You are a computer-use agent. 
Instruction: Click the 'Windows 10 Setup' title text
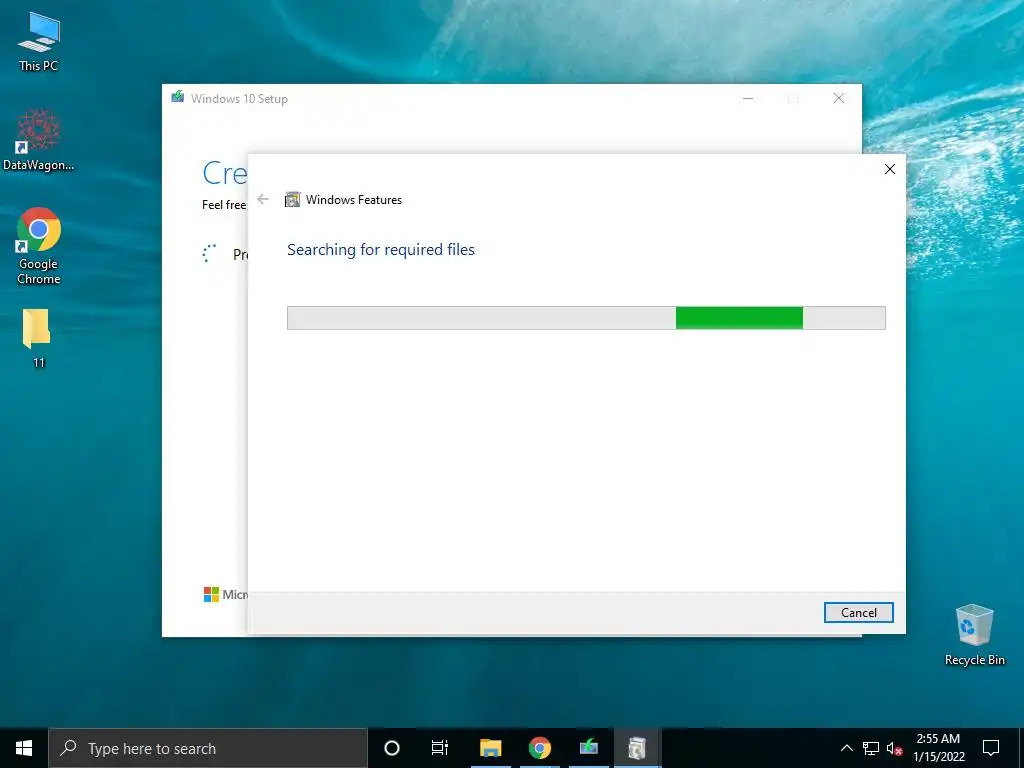(x=239, y=99)
